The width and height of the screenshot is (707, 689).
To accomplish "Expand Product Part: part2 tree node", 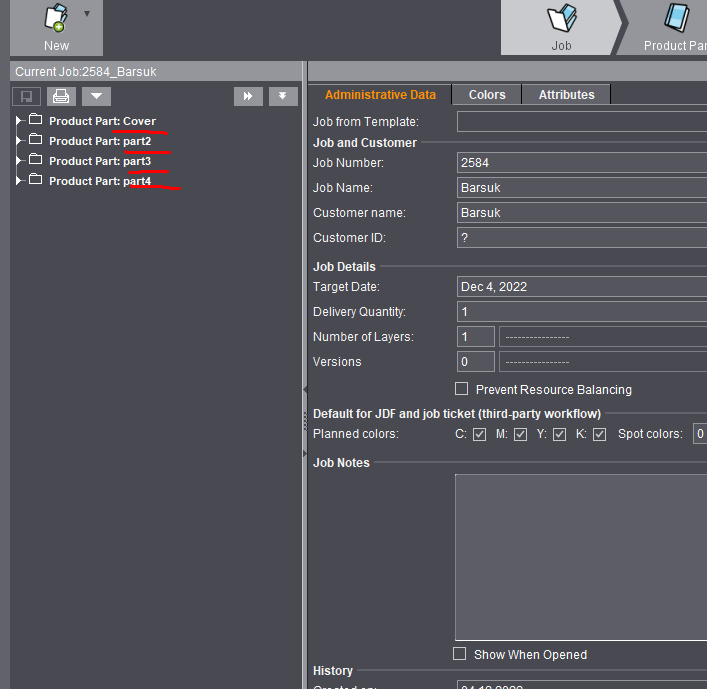I will coord(18,141).
